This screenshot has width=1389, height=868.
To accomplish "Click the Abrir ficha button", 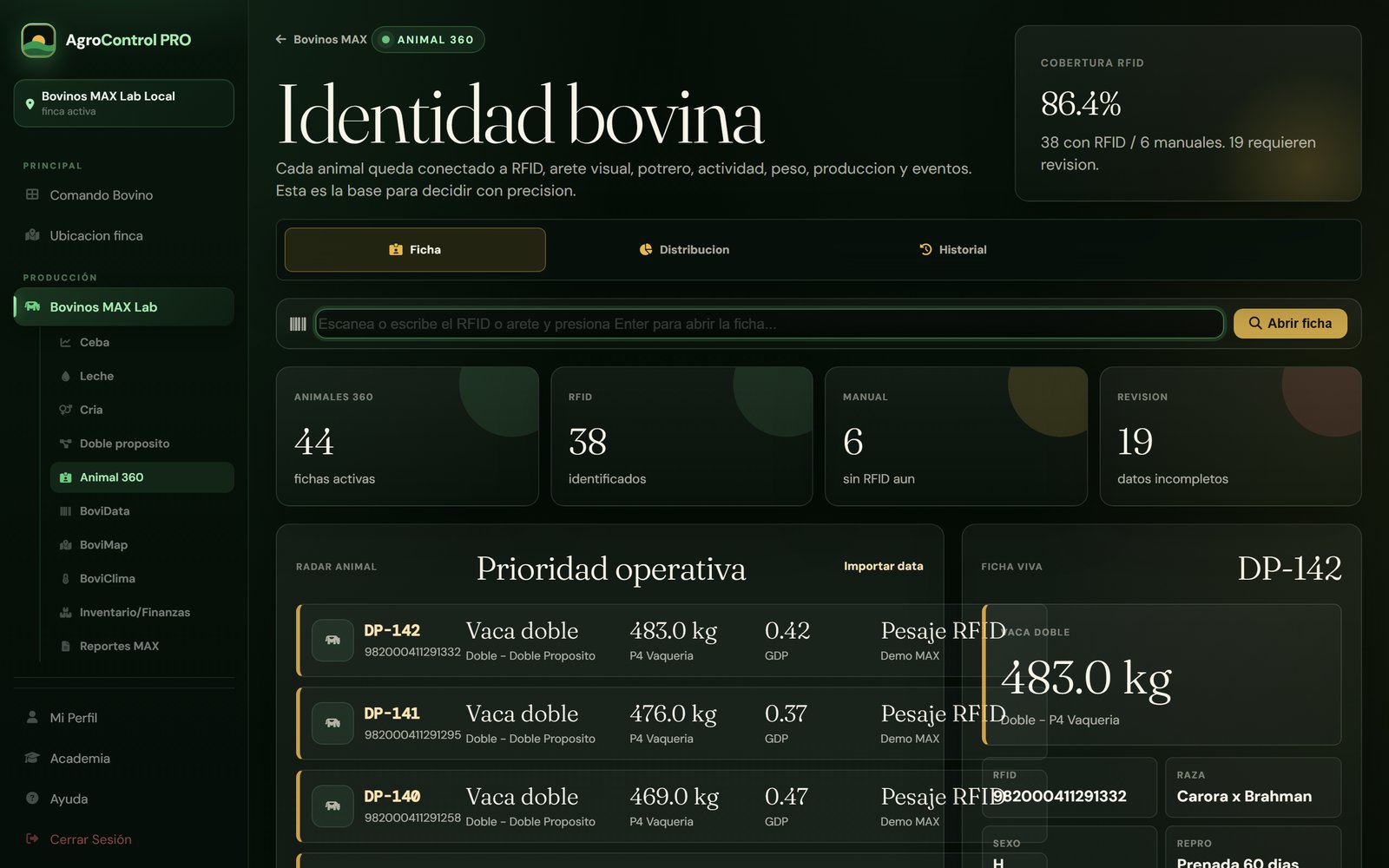I will pyautogui.click(x=1290, y=324).
